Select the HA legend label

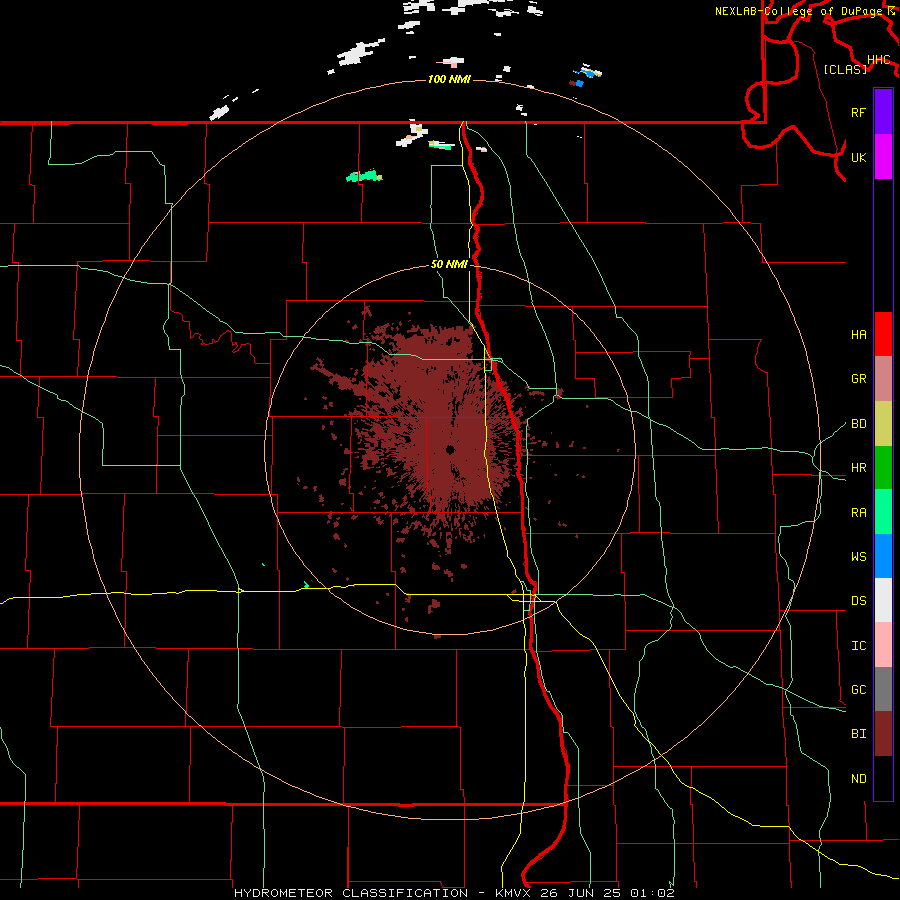(858, 335)
